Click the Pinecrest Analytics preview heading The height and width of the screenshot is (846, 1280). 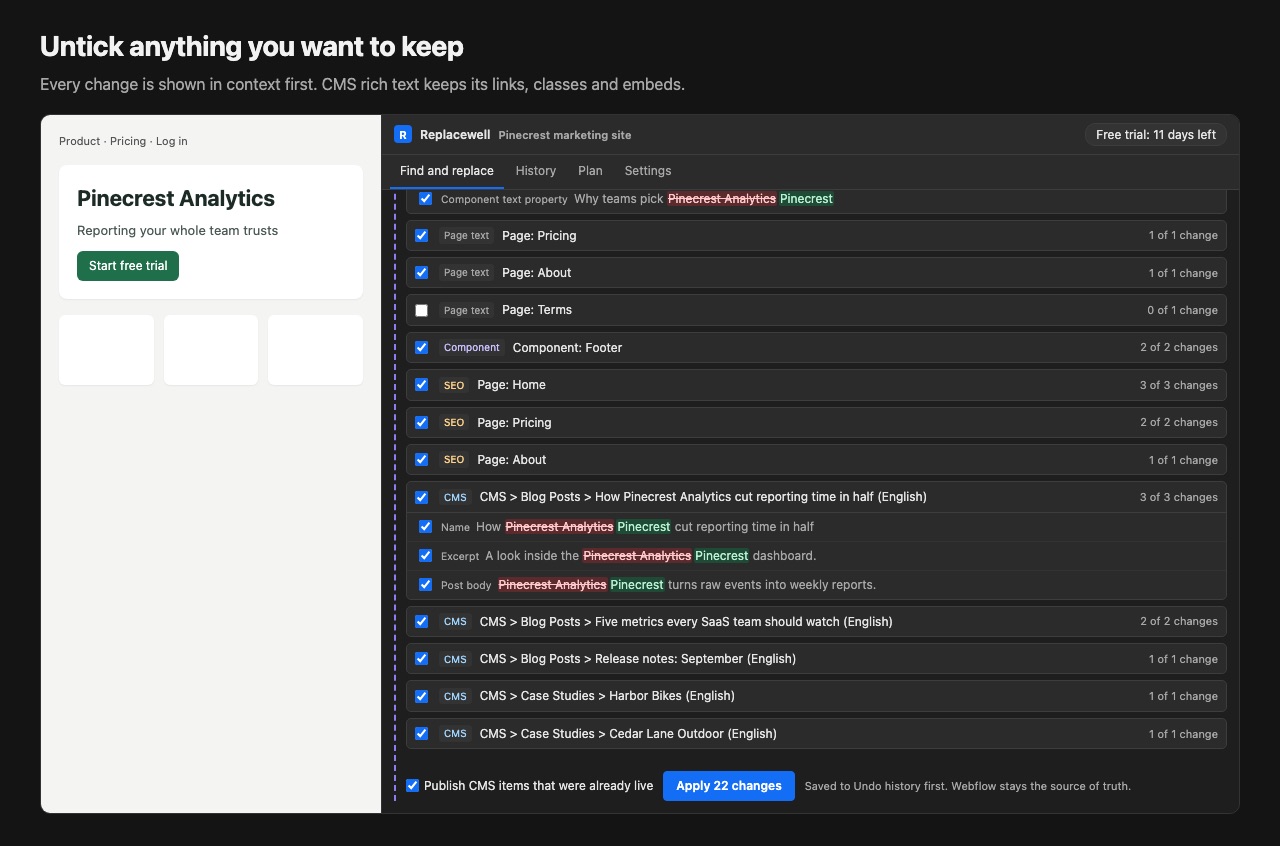pos(176,198)
